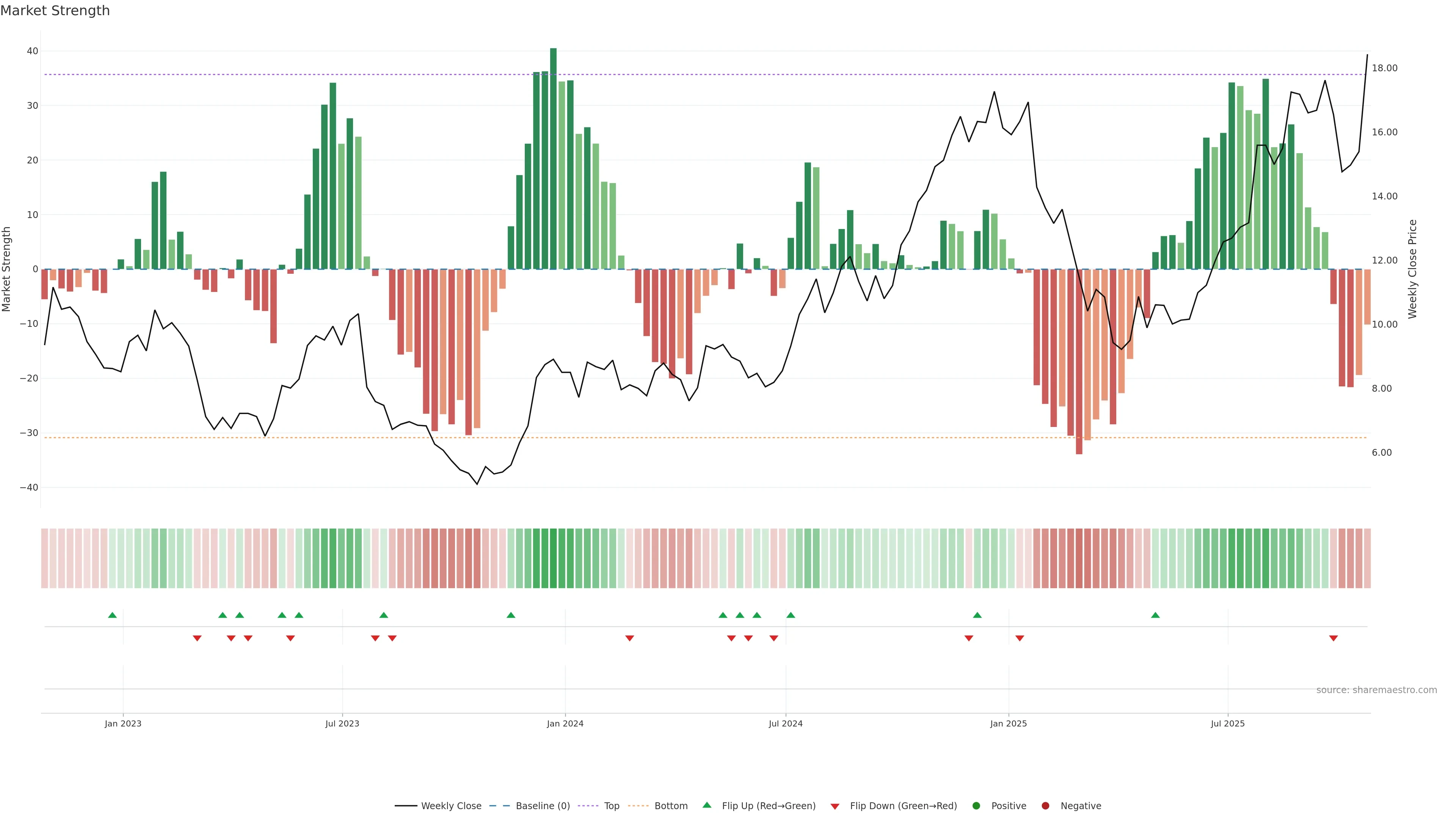Click the rightmost cell of the heatmap strip

pyautogui.click(x=1367, y=558)
